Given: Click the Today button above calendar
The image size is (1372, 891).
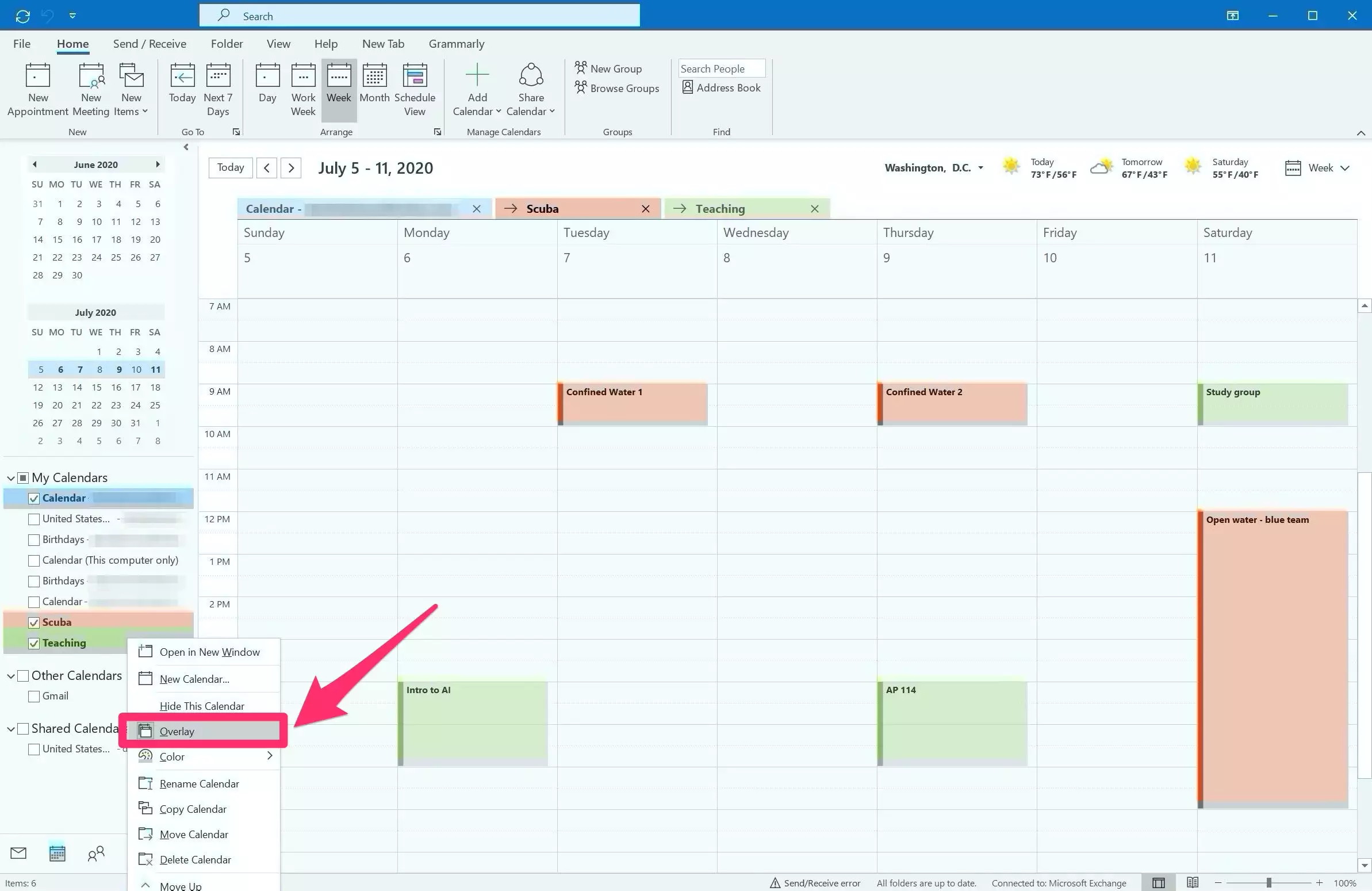Looking at the screenshot, I should click(x=231, y=168).
